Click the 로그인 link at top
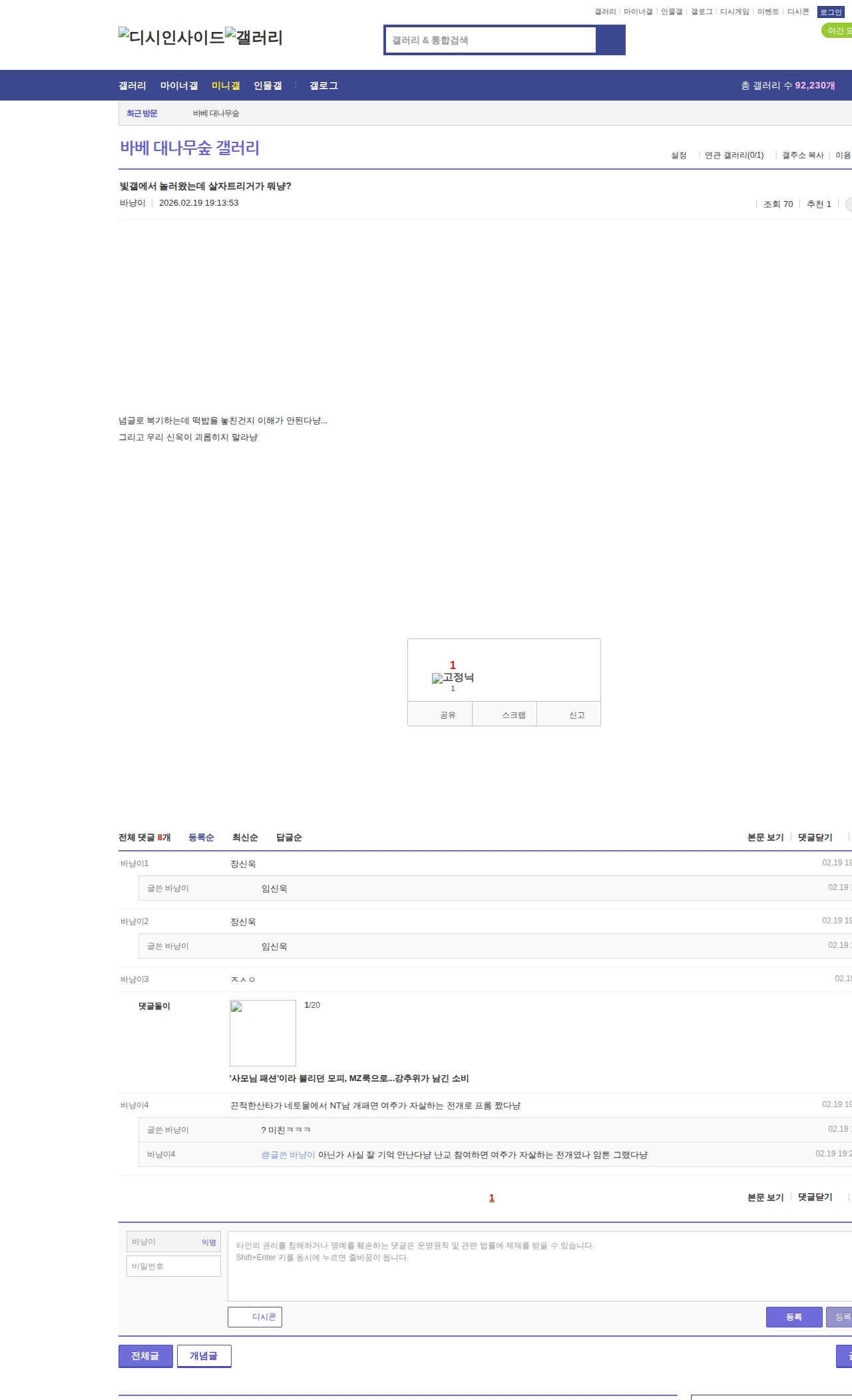Image resolution: width=852 pixels, height=1400 pixels. coord(831,12)
